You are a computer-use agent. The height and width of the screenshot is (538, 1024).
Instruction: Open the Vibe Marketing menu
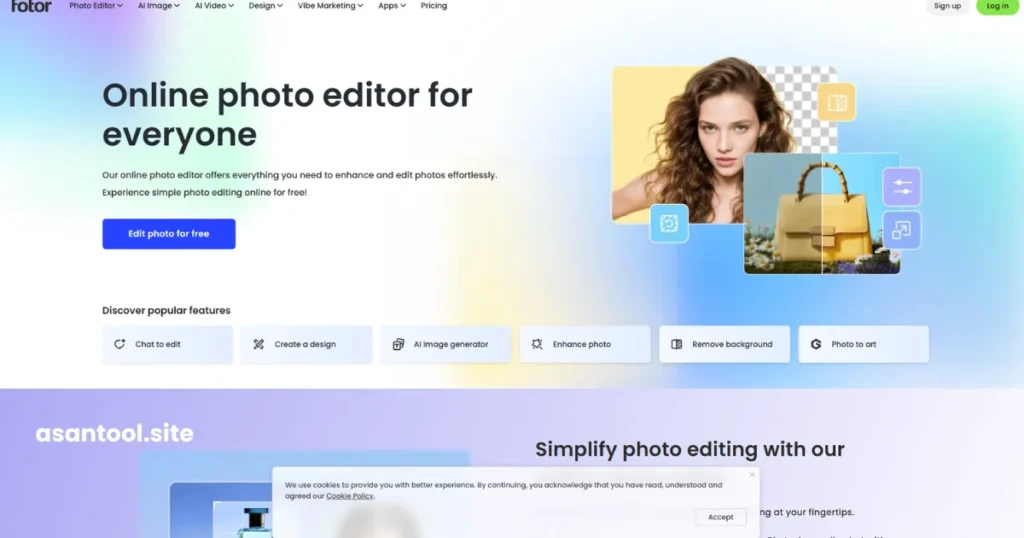tap(330, 6)
